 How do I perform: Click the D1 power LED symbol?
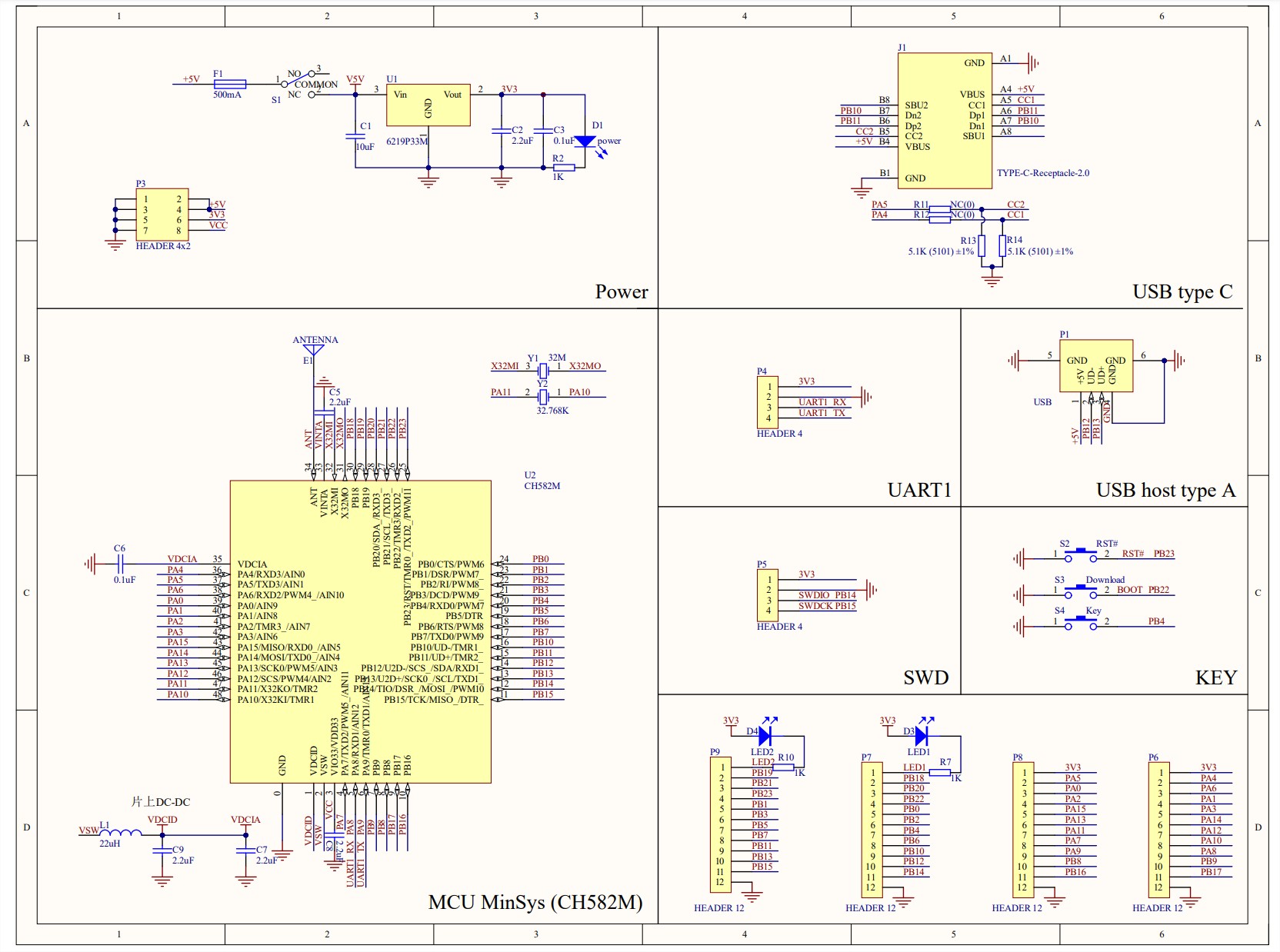click(x=585, y=141)
